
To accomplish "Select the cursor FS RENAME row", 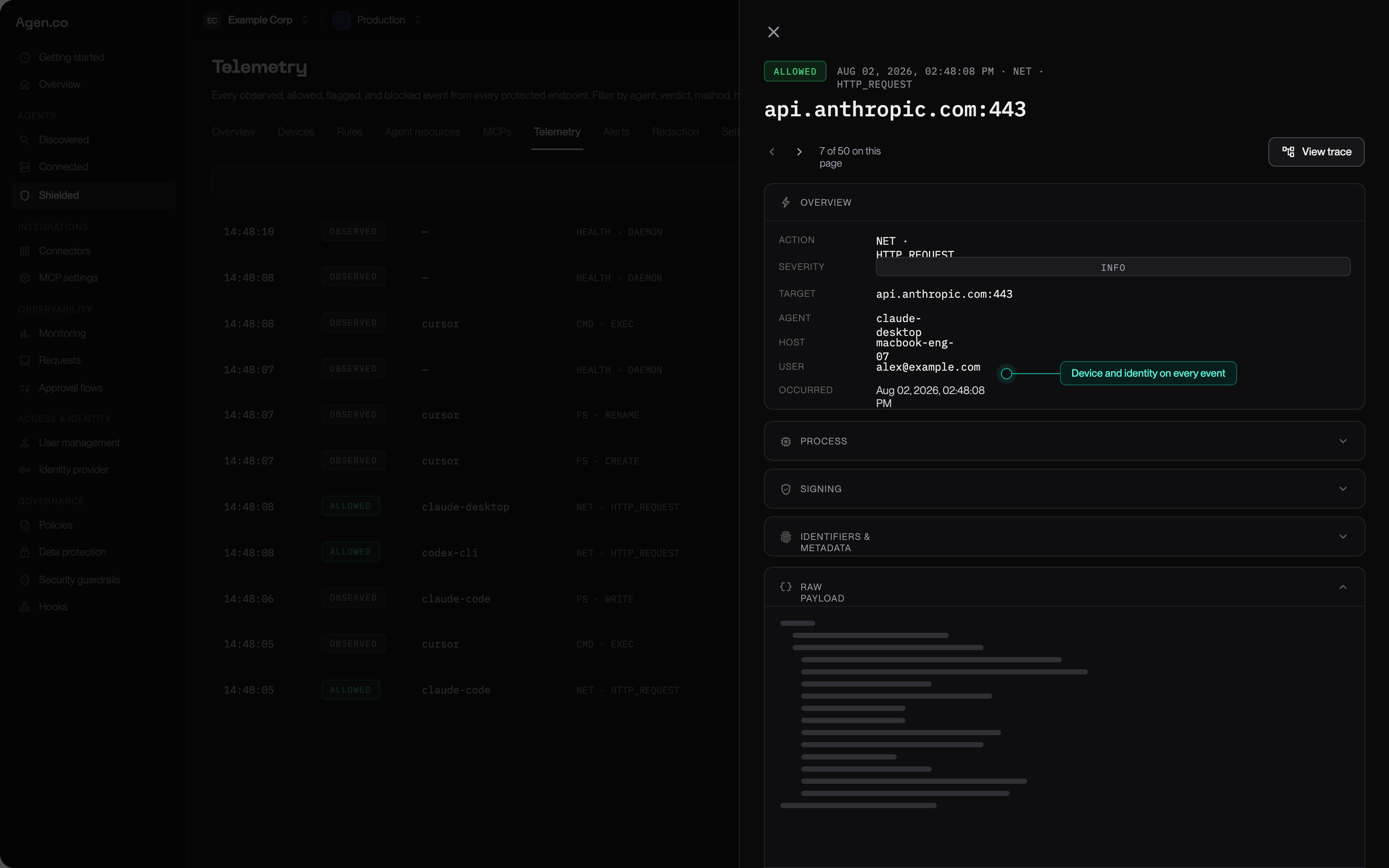I will (x=475, y=414).
